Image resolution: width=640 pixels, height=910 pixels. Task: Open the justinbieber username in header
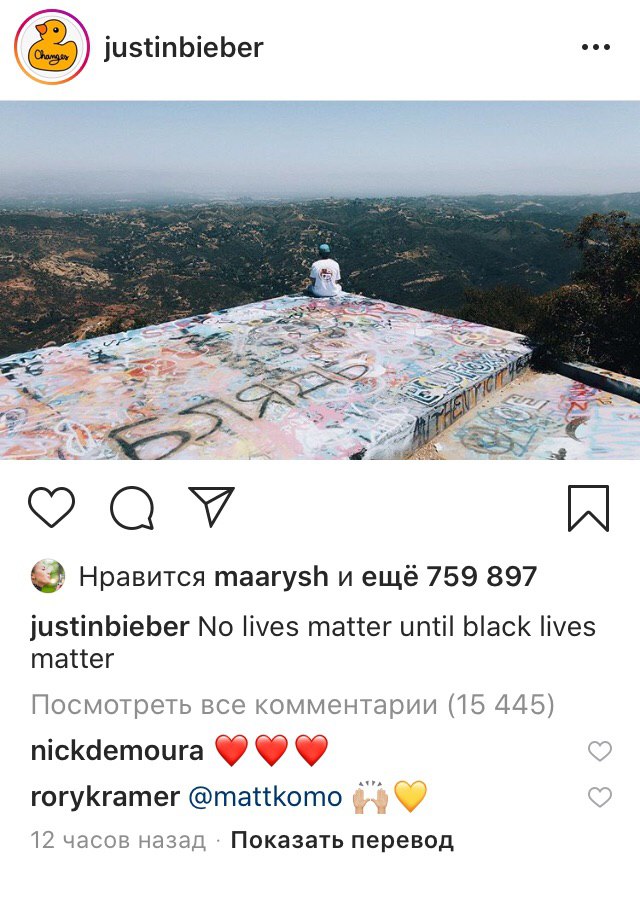tap(183, 48)
